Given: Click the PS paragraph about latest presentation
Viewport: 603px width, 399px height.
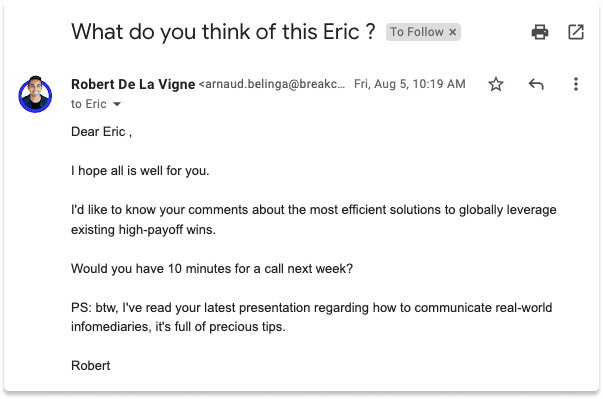Looking at the screenshot, I should click(x=311, y=317).
